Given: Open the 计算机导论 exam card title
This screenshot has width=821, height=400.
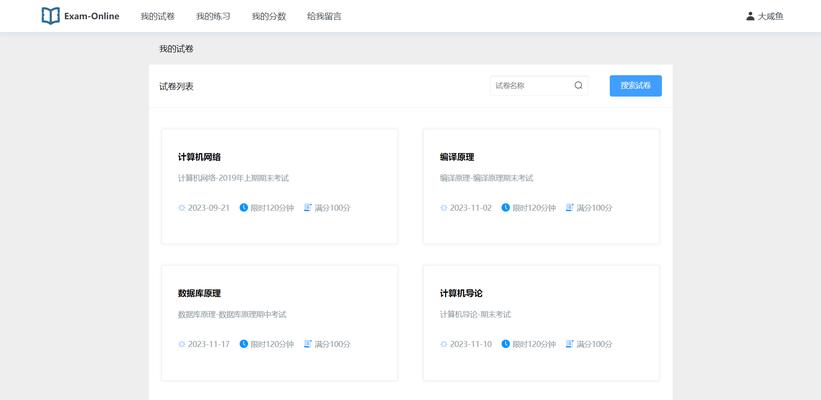Looking at the screenshot, I should click(x=461, y=293).
